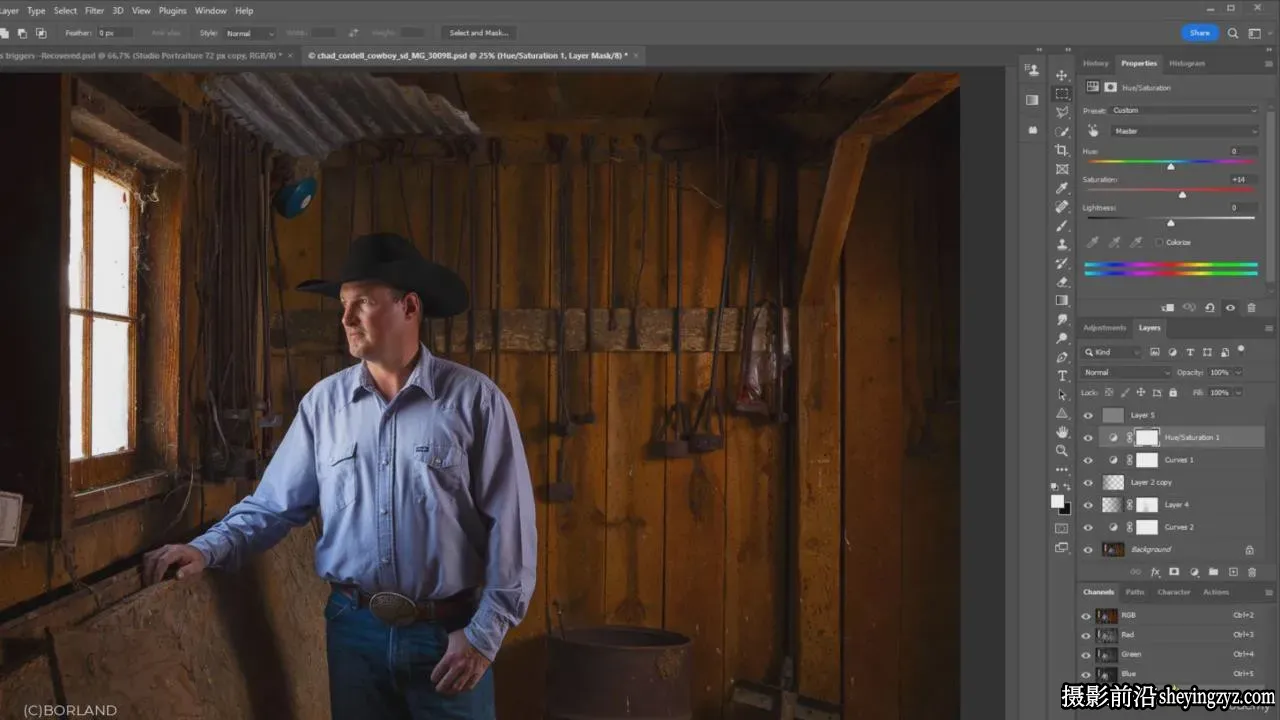Image resolution: width=1280 pixels, height=720 pixels.
Task: Switch to the Paths tab
Action: point(1135,592)
